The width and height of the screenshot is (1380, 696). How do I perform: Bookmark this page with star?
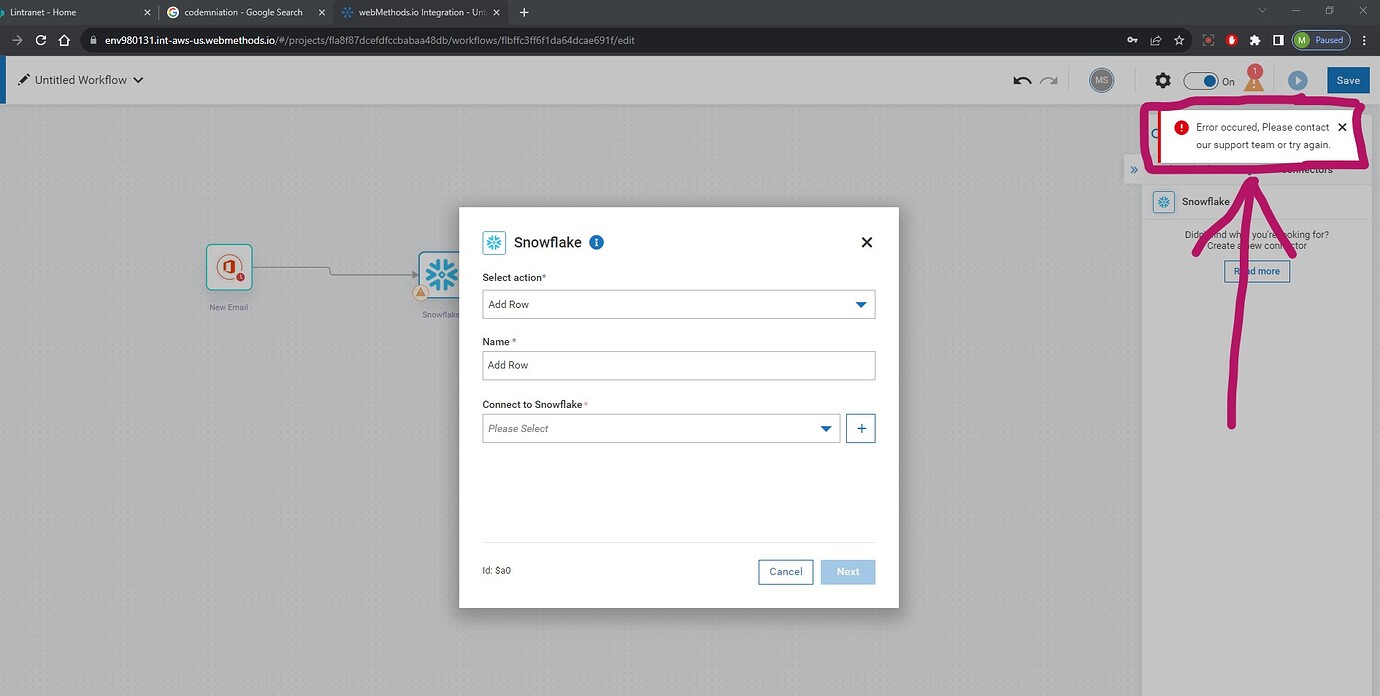click(x=1179, y=40)
